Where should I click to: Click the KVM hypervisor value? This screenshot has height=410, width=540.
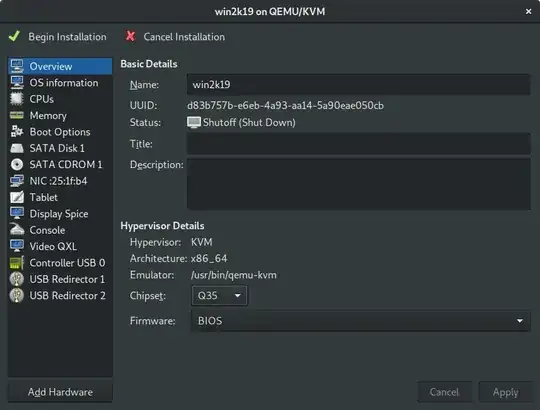pos(202,242)
